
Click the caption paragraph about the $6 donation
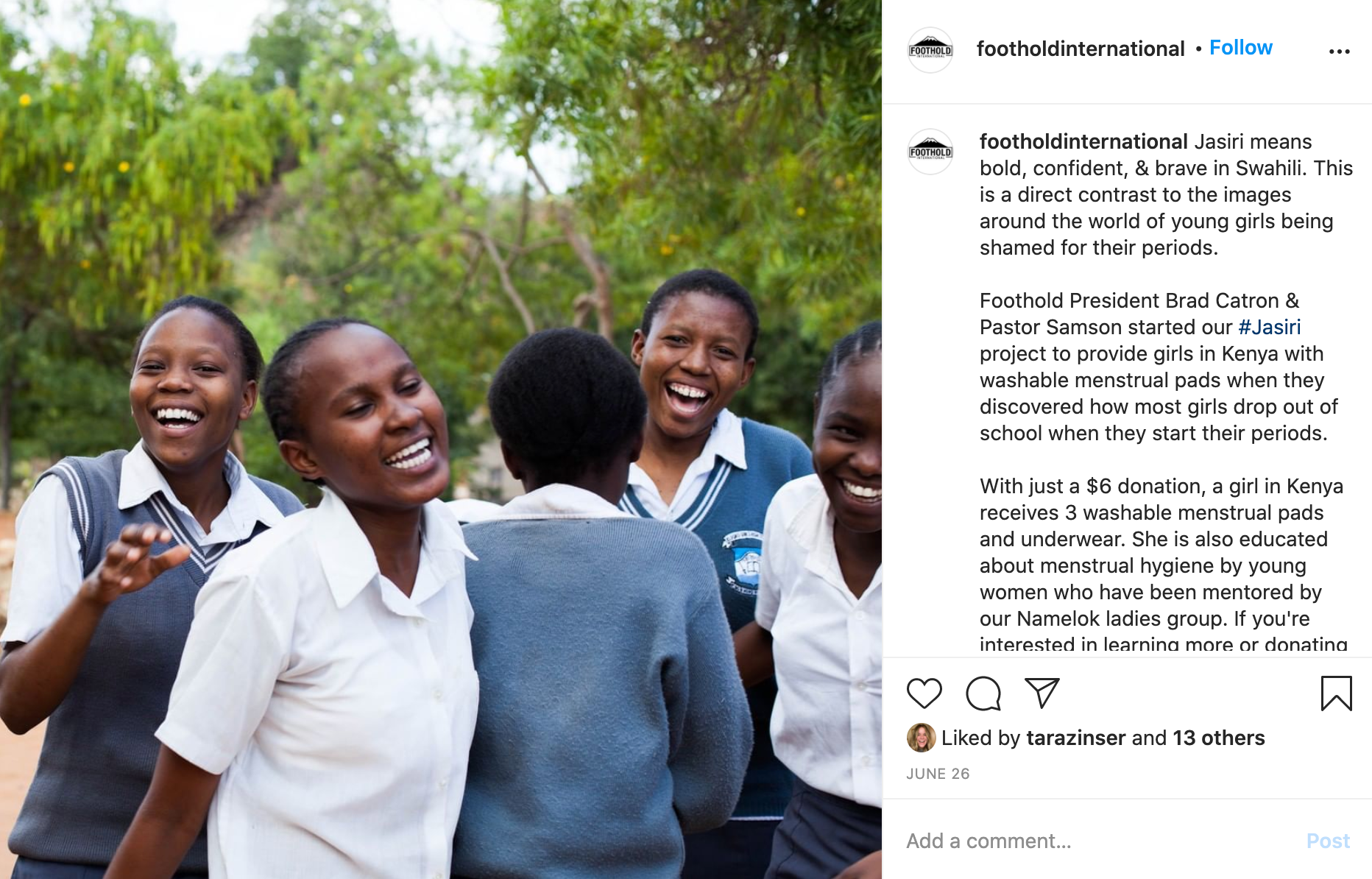tap(1163, 565)
